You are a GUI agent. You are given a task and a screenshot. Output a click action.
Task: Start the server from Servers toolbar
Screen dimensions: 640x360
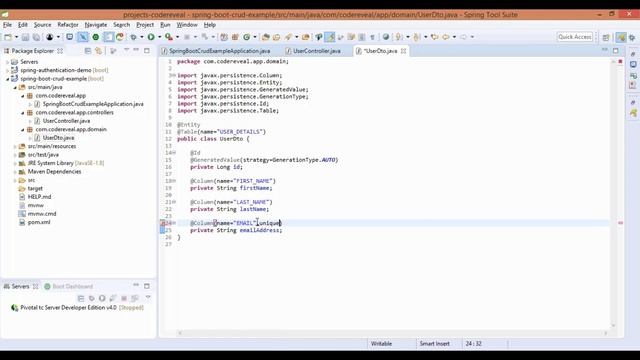click(102, 298)
